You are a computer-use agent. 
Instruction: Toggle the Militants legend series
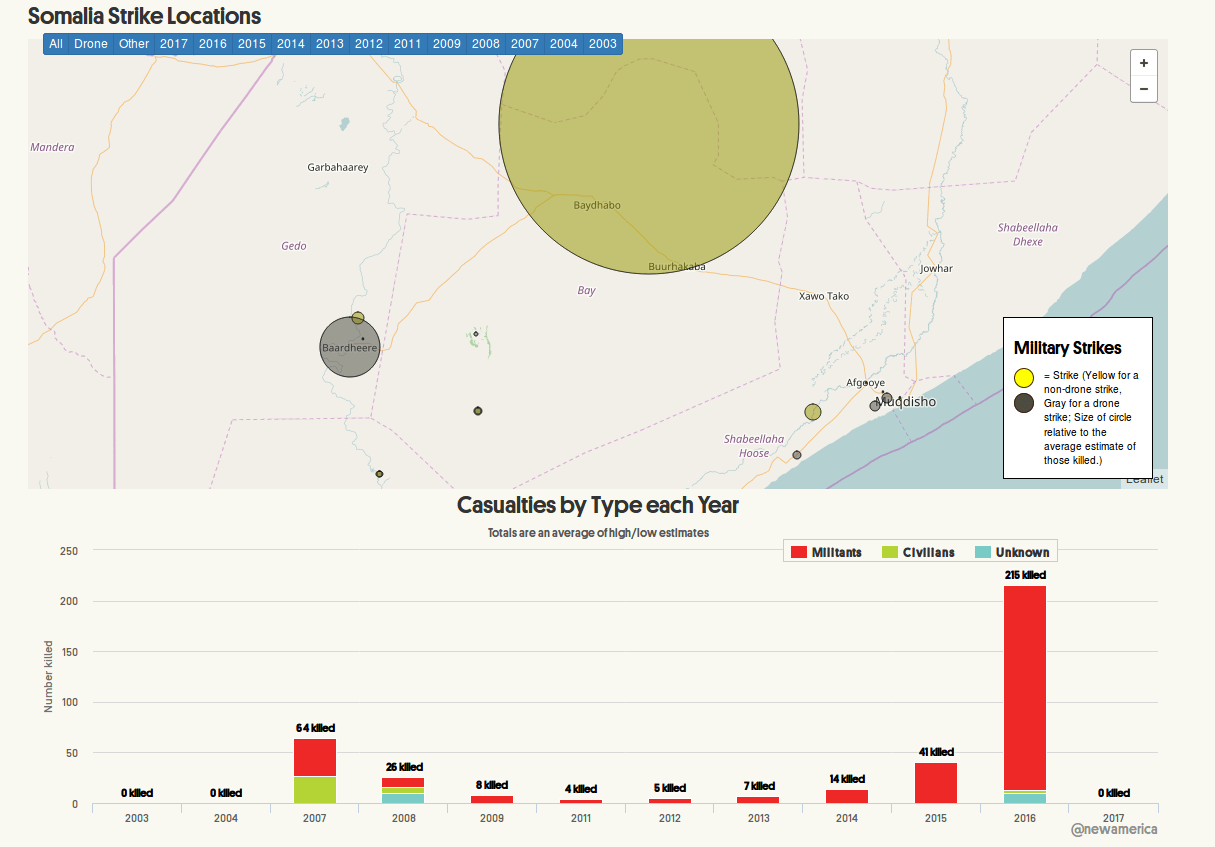click(x=826, y=552)
